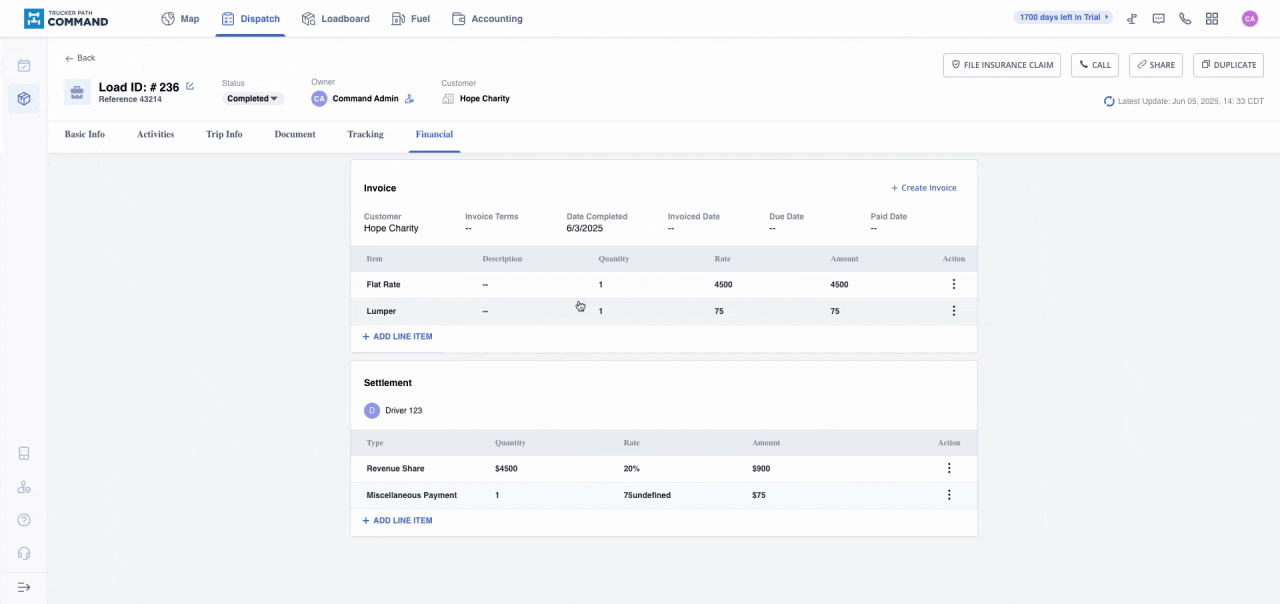Click the 20% rate value
This screenshot has width=1280, height=604.
pyautogui.click(x=631, y=469)
